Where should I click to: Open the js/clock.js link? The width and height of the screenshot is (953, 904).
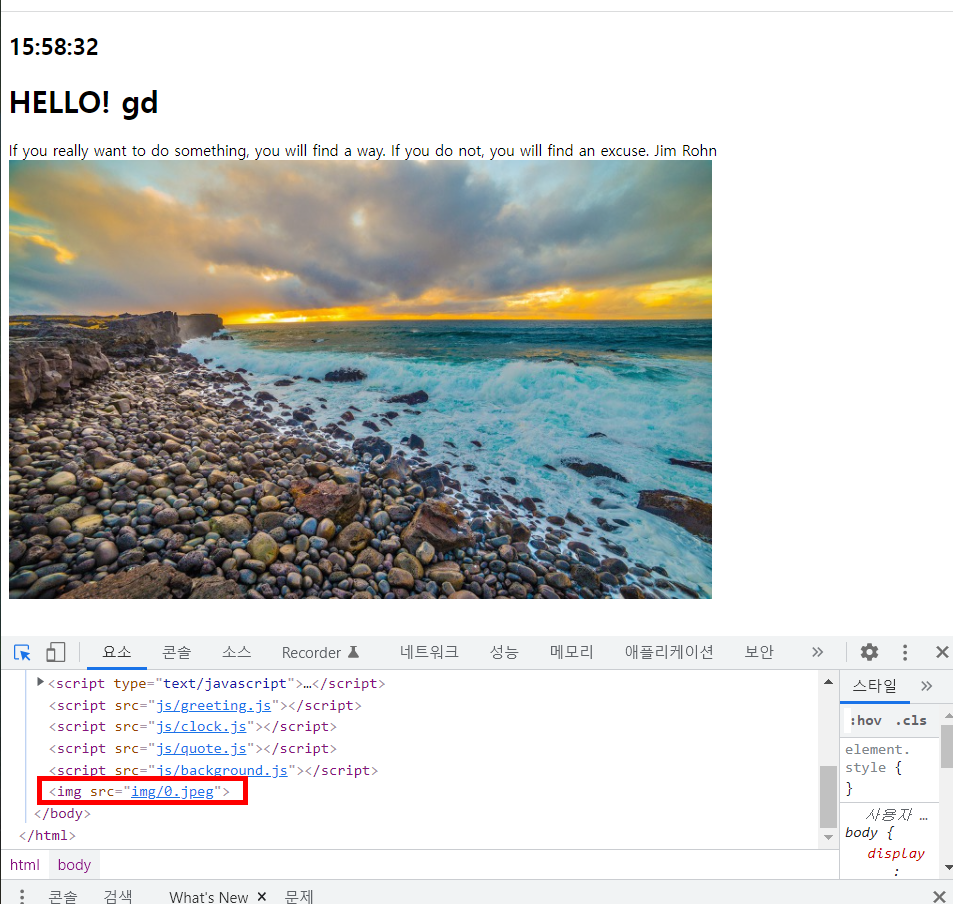pos(201,726)
